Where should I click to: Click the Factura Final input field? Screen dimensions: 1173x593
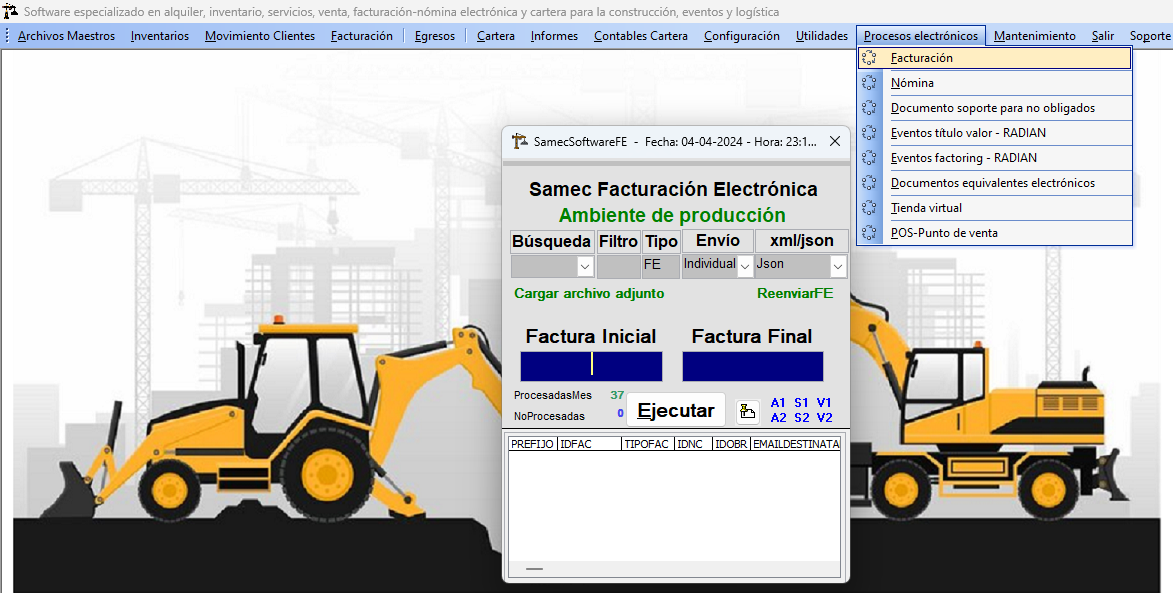tap(753, 366)
